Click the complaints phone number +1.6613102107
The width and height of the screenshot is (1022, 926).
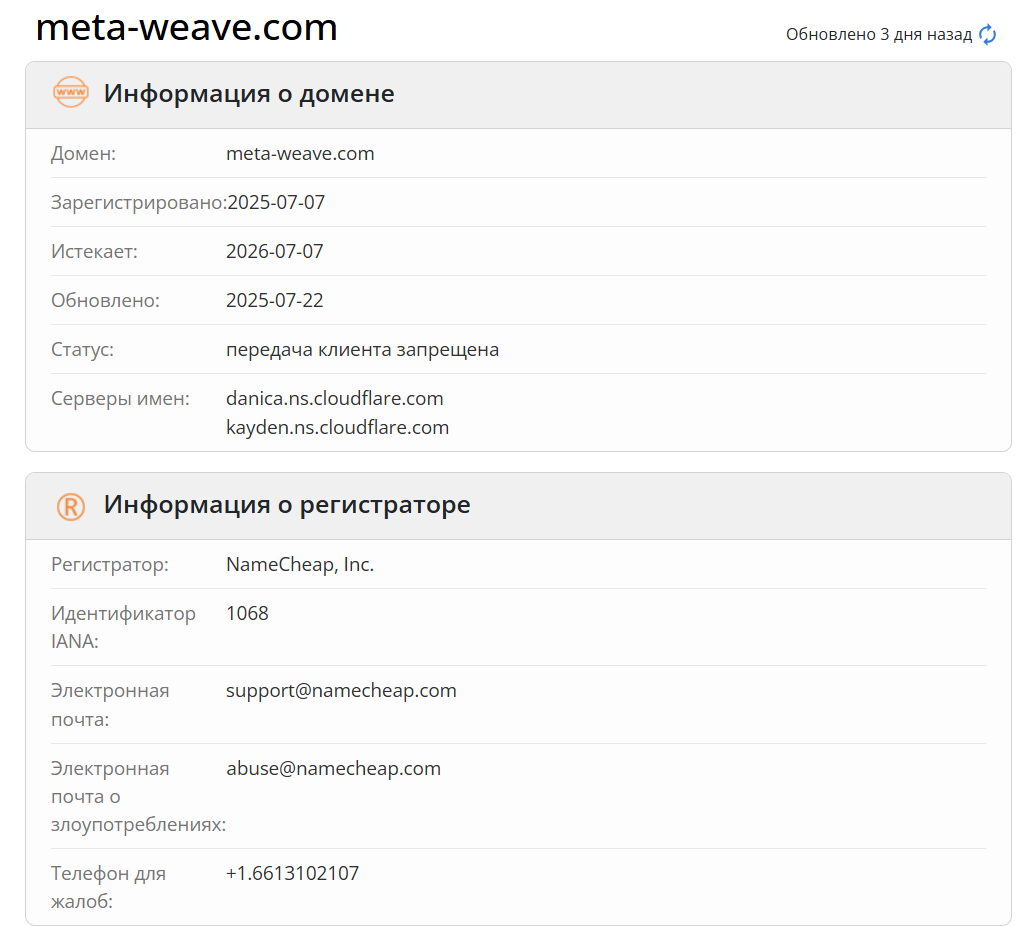[x=292, y=874]
